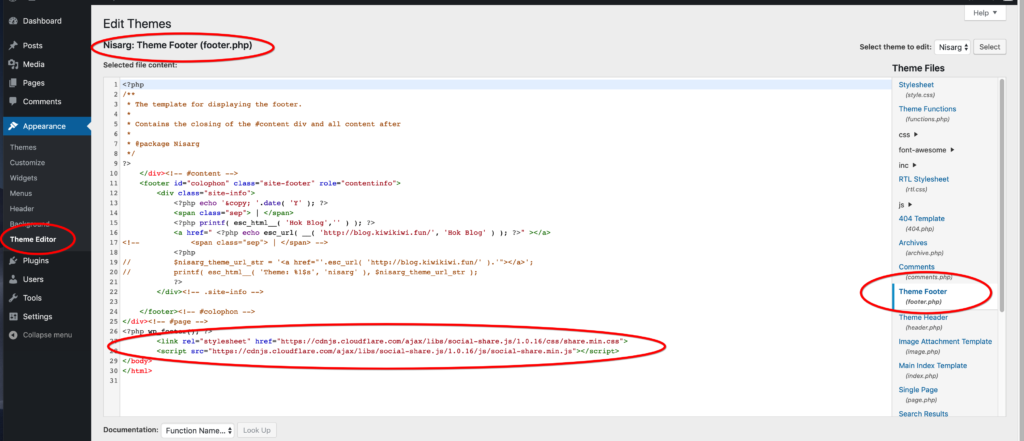Select Theme Footer footer.php file

click(923, 291)
